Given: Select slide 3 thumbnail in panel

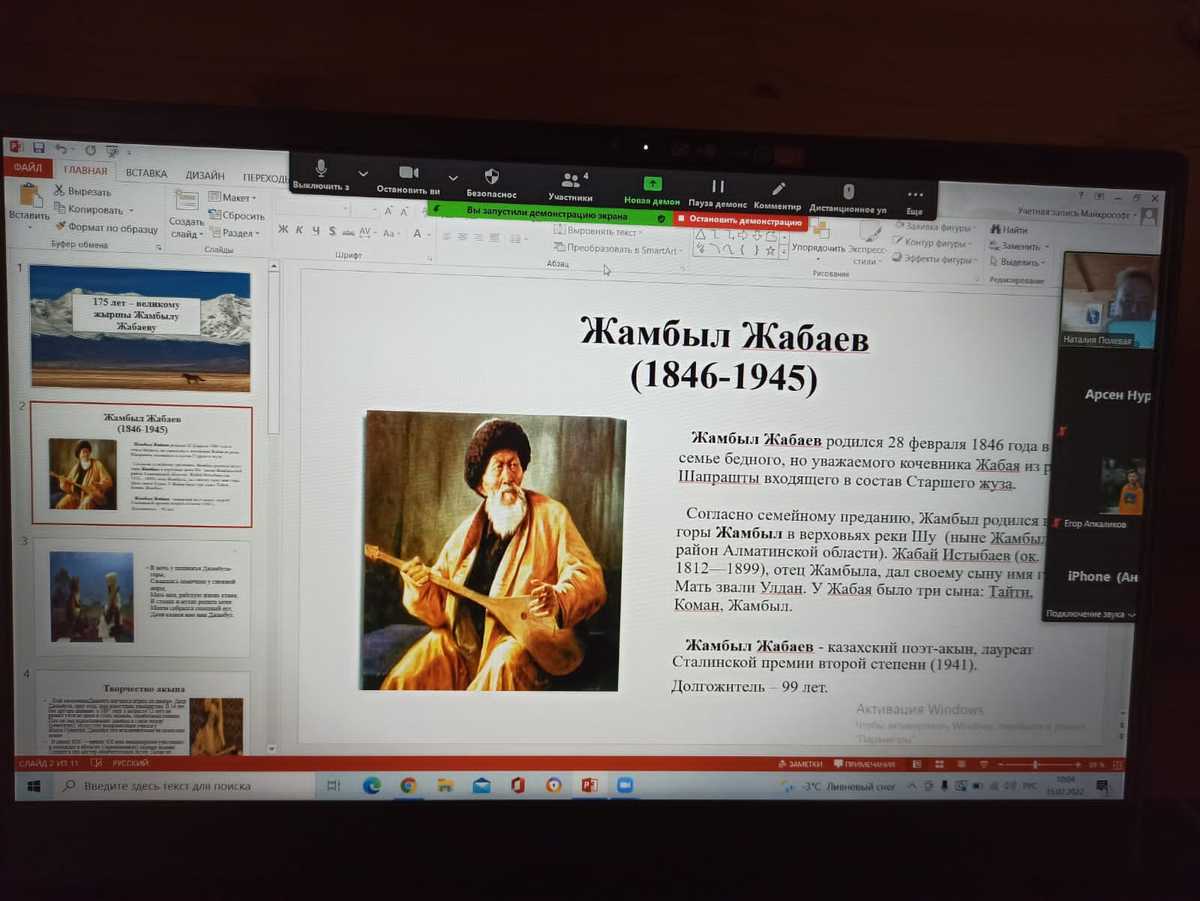Looking at the screenshot, I should coord(142,596).
